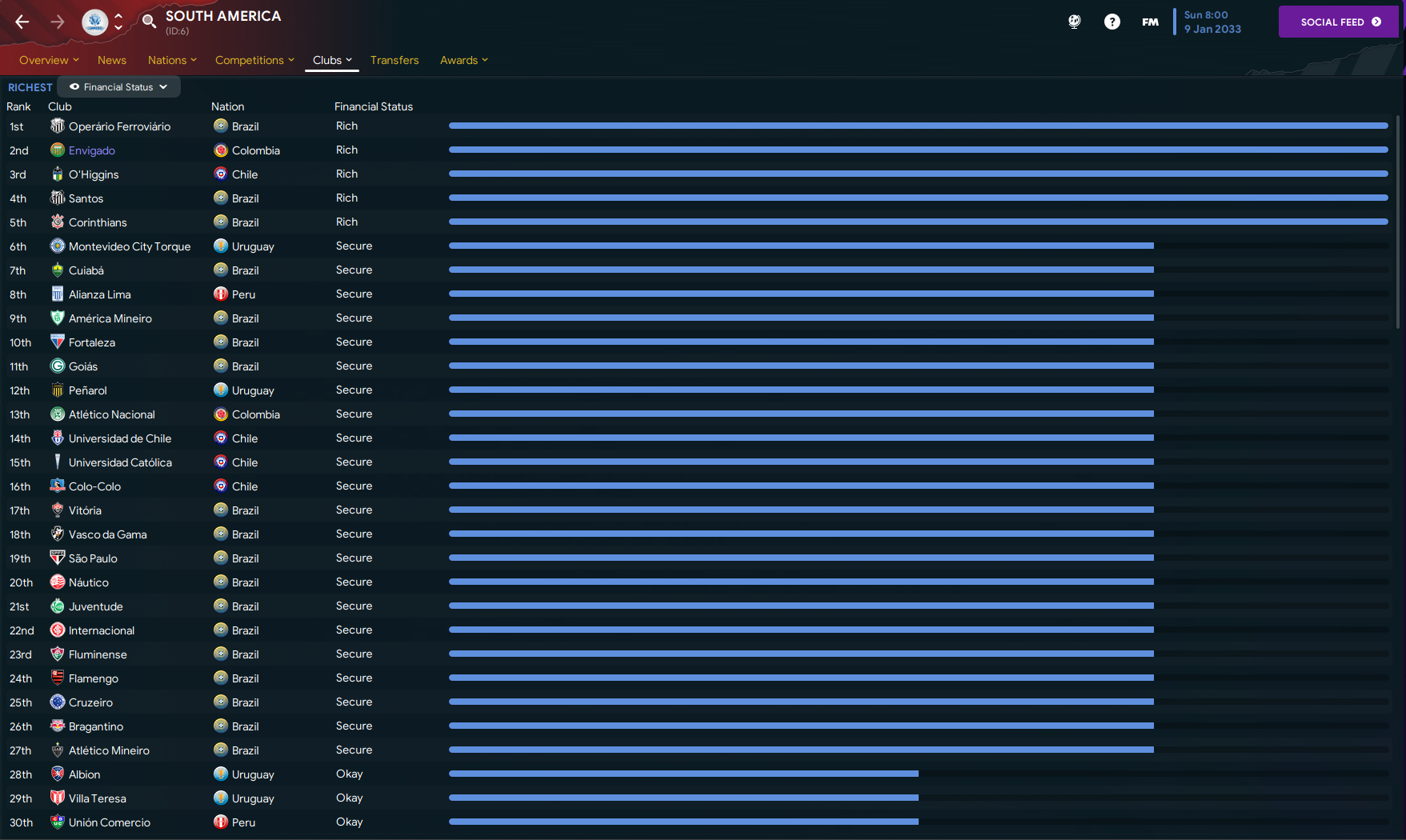Switch to the News tab

pyautogui.click(x=112, y=60)
